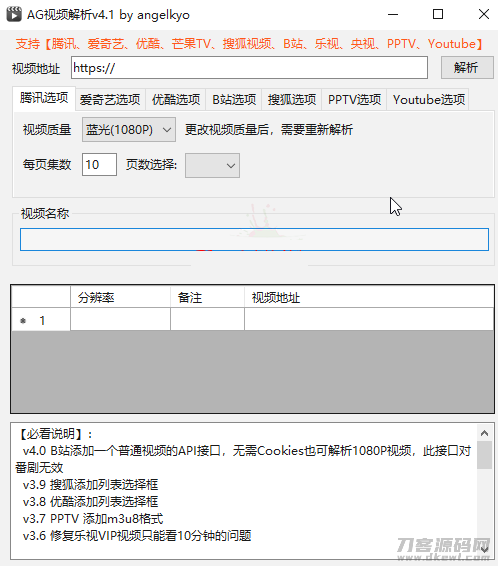Screen dimensions: 498x566
Task: Switch to the 爱奇艺选项 tab
Action: pyautogui.click(x=110, y=100)
